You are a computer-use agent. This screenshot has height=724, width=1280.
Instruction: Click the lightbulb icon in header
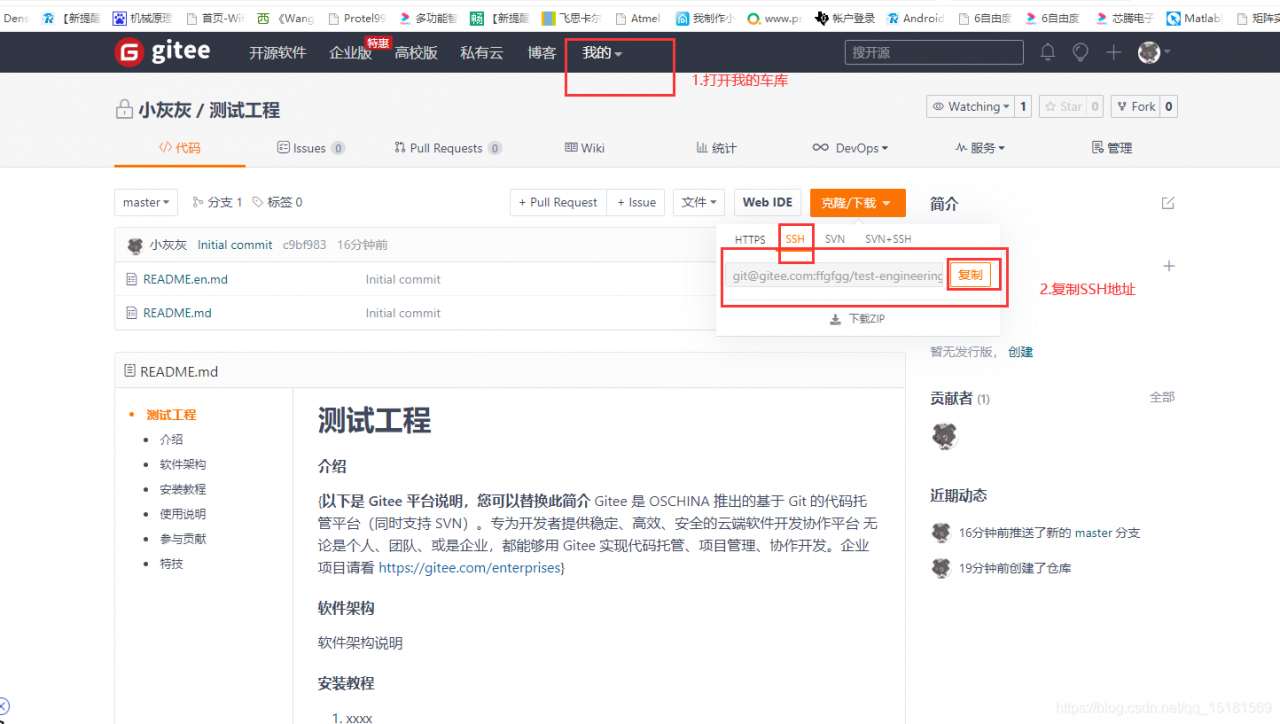[x=1080, y=52]
